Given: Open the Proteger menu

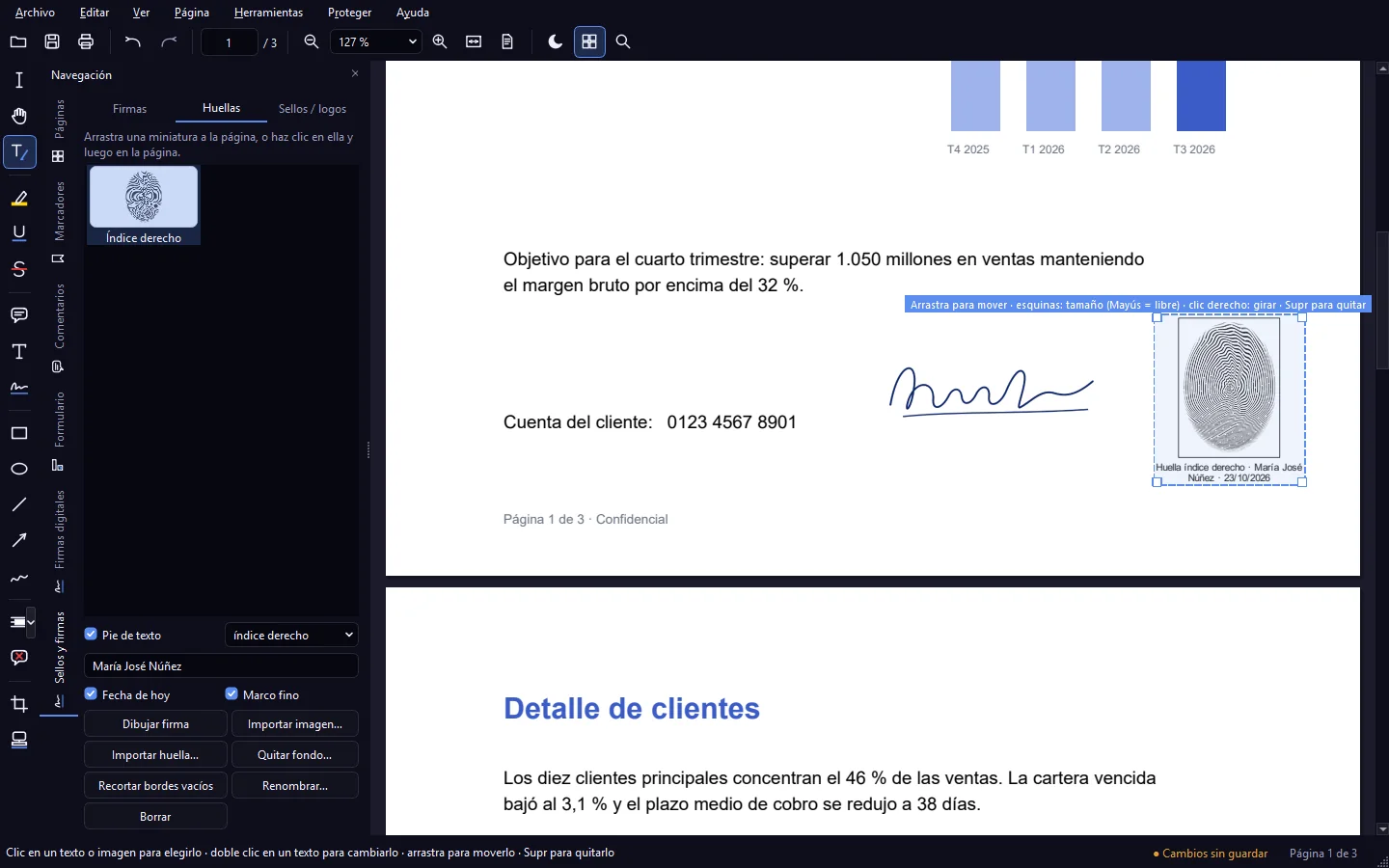Looking at the screenshot, I should coord(349,13).
